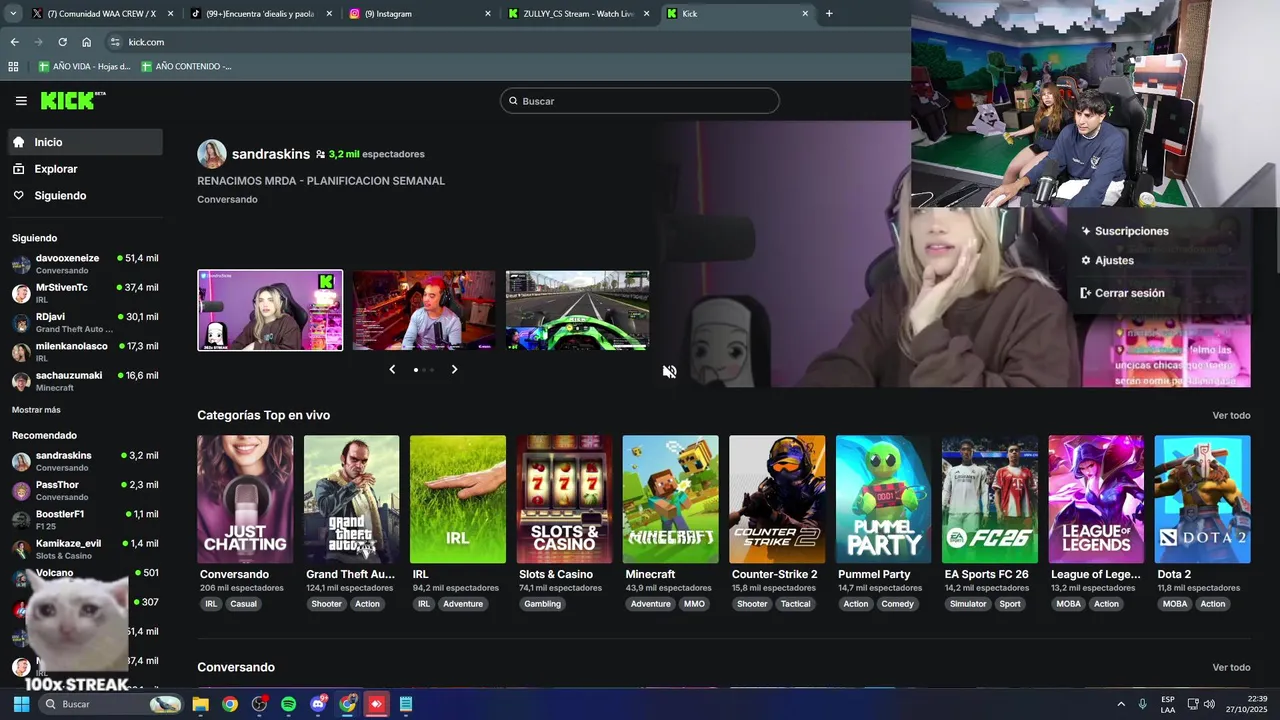
Task: Open Explorar in the sidebar
Action: (x=86, y=169)
